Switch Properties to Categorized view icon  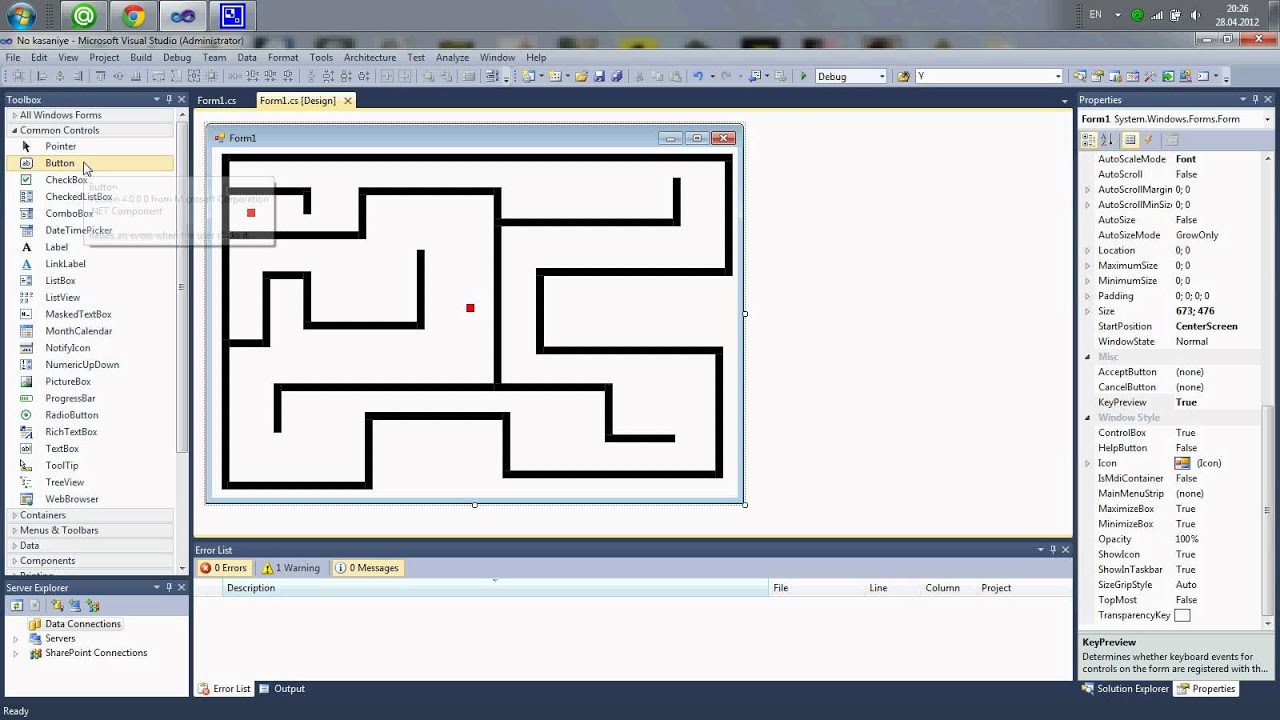1090,140
